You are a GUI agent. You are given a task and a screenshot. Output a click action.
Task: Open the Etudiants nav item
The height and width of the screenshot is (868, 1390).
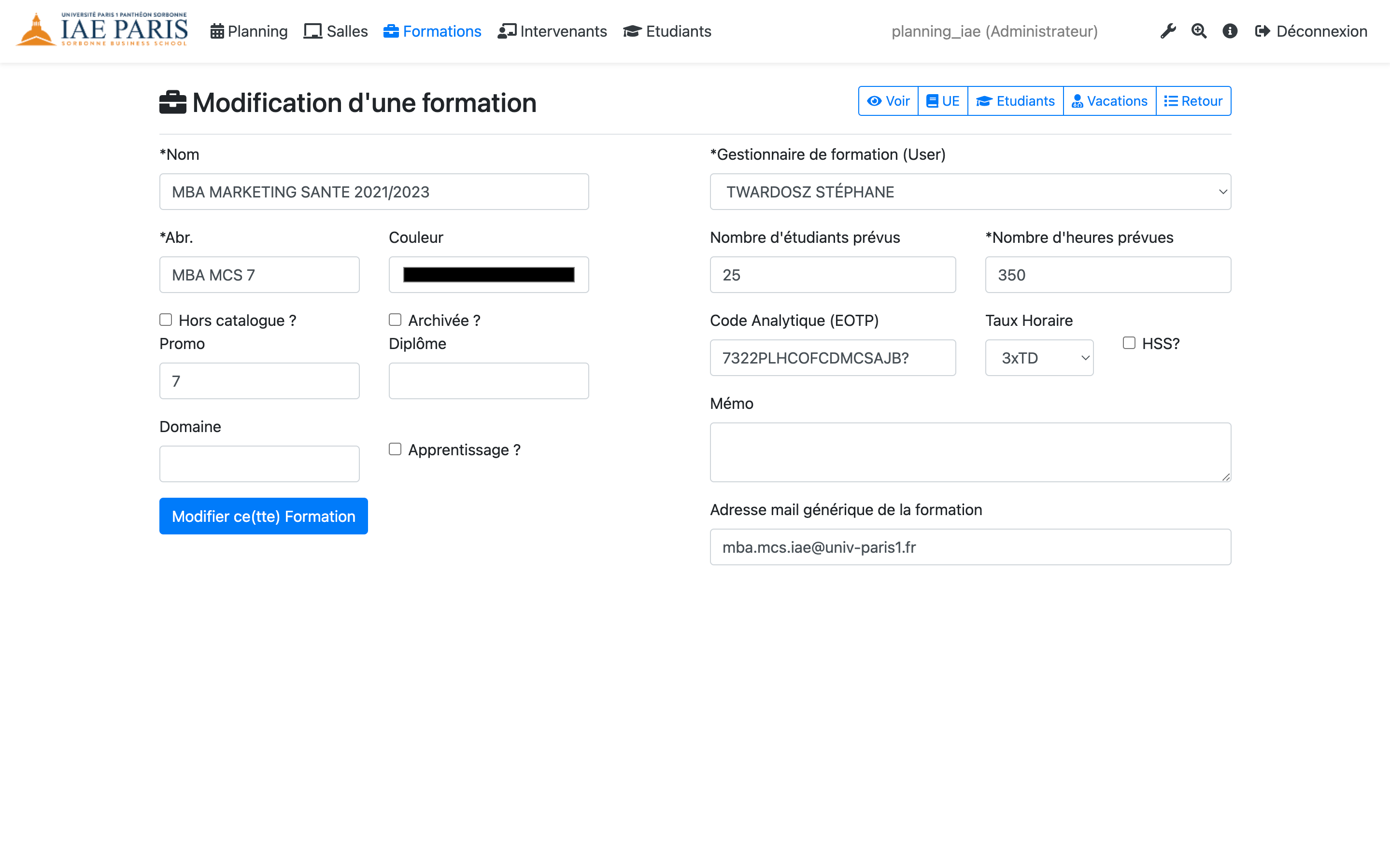667,31
